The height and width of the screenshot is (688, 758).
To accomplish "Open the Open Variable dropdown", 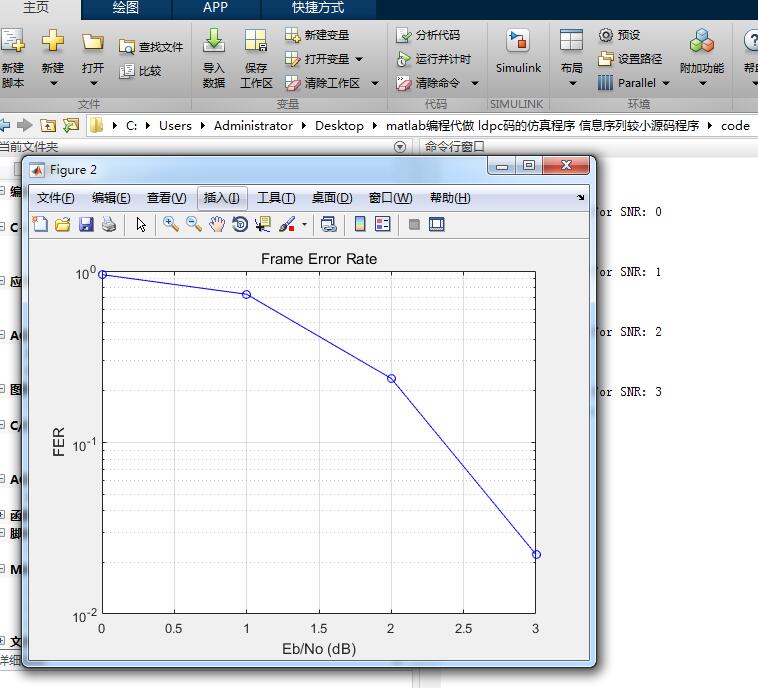I will click(359, 59).
